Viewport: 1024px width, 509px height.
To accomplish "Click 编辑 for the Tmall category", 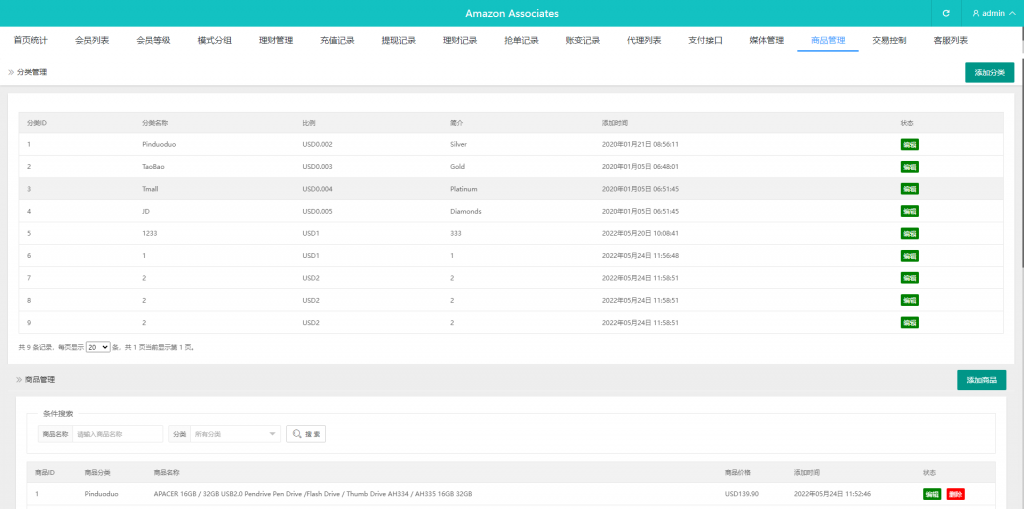I will click(909, 189).
